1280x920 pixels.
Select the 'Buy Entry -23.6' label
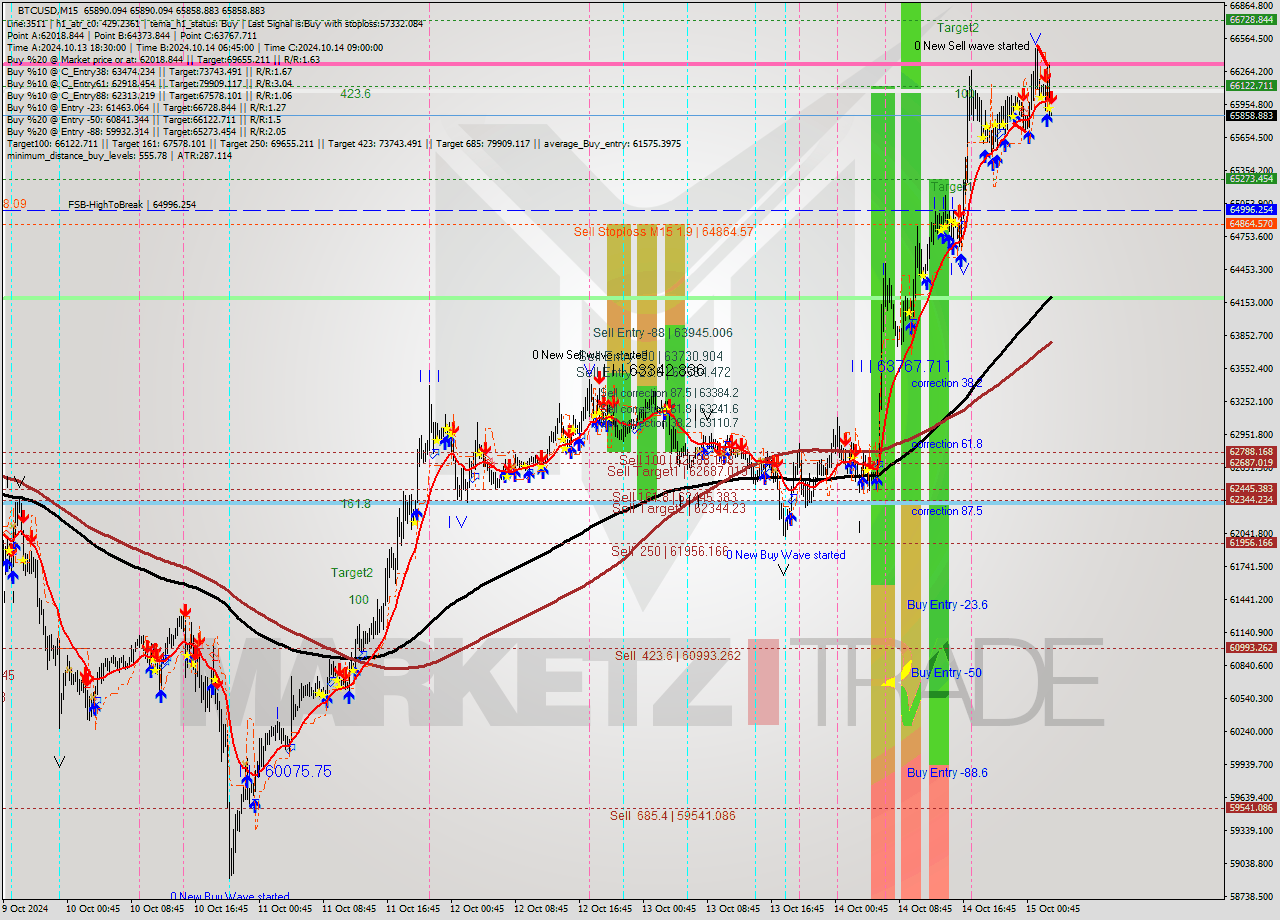[947, 605]
